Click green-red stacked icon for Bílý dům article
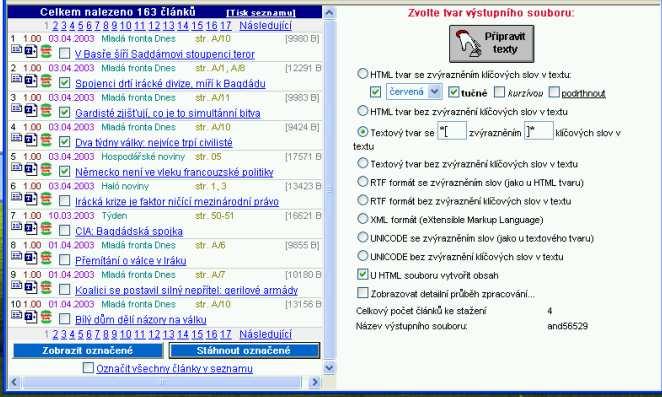Screen dimensions: 662x397 click(46, 318)
